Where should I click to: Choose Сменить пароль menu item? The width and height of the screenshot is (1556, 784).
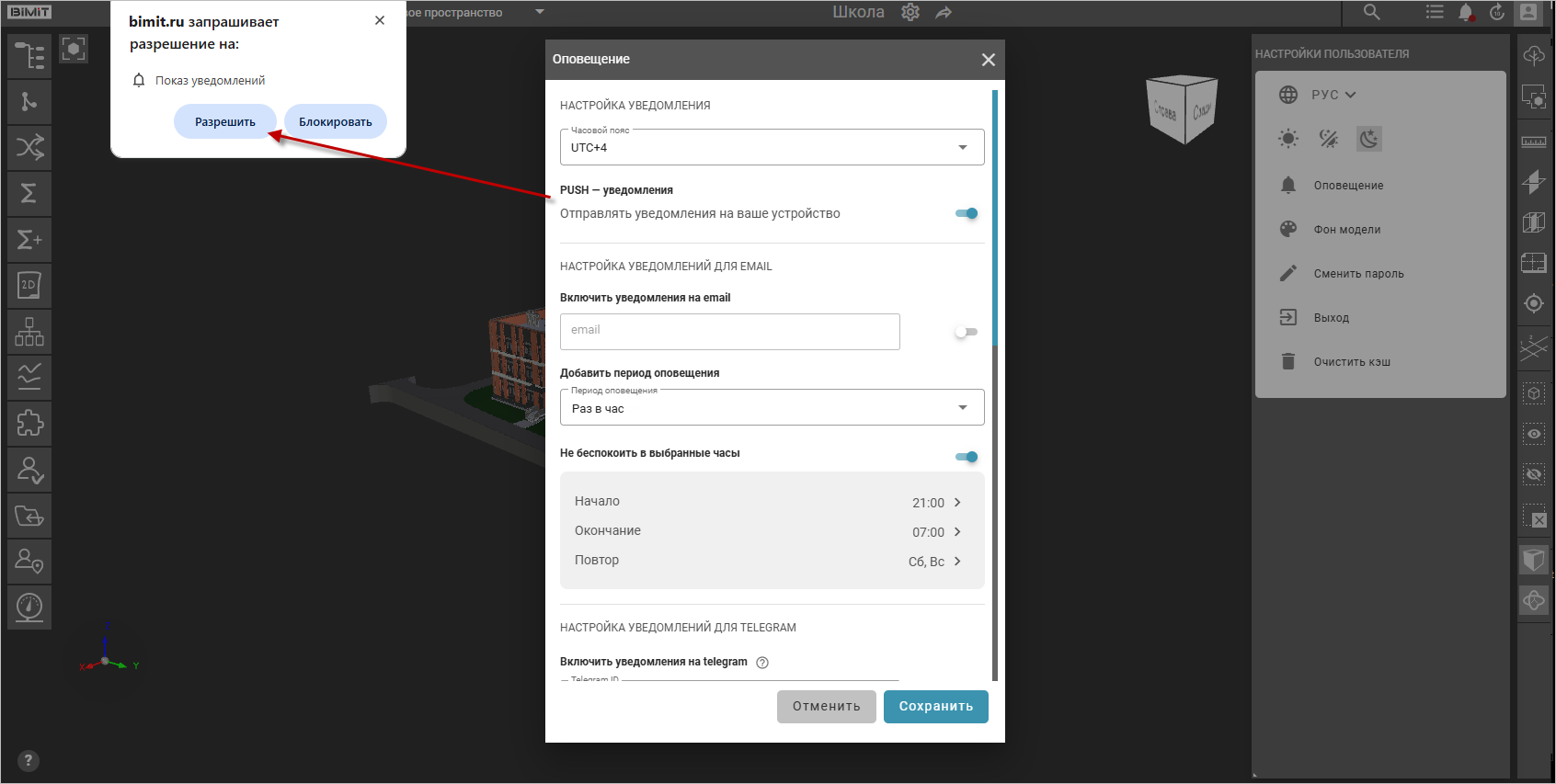pyautogui.click(x=1358, y=274)
